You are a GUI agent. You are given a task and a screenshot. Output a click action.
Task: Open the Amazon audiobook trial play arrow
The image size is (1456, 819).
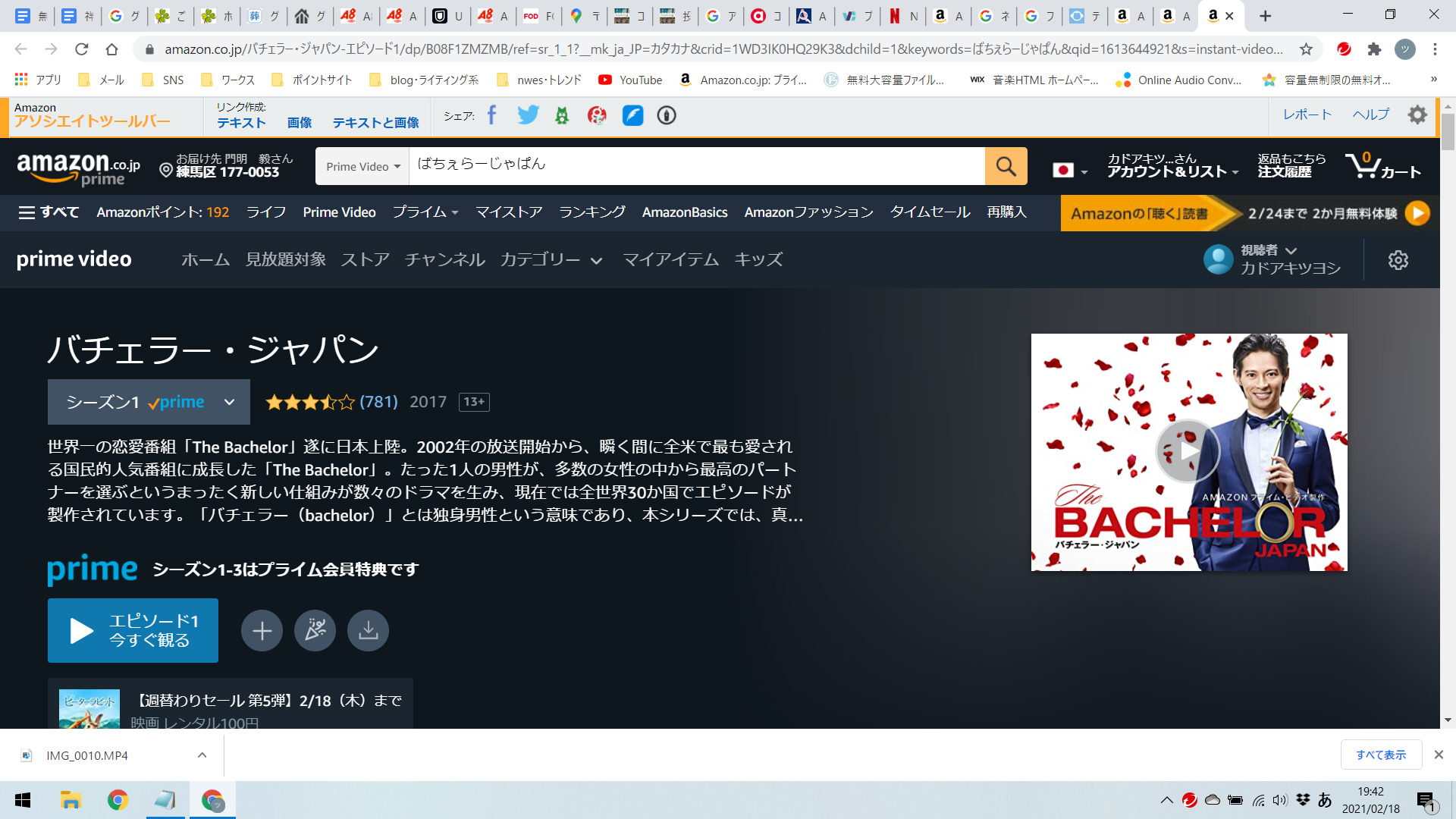1417,213
